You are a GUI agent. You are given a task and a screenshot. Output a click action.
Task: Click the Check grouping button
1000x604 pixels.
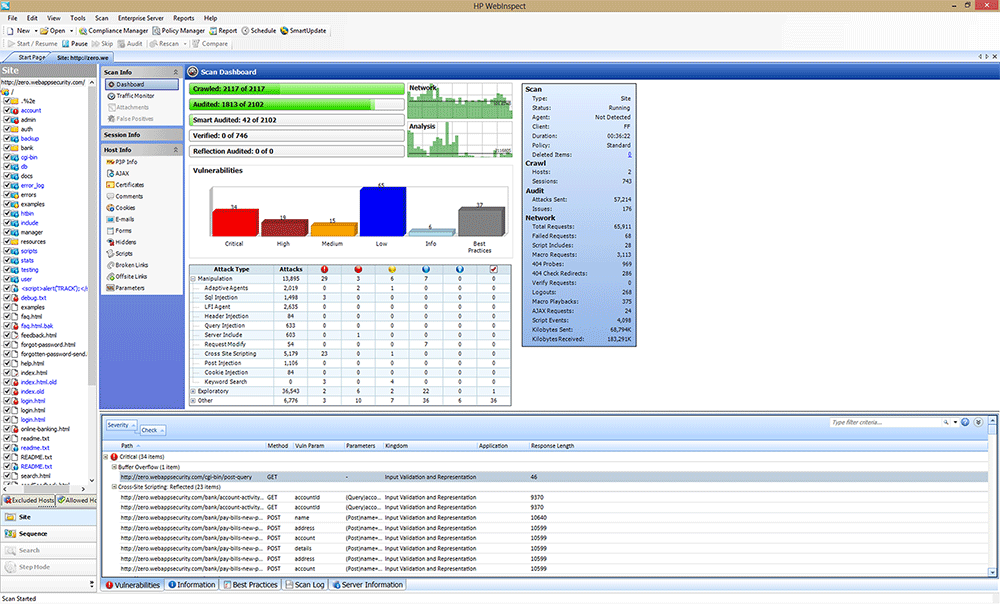tap(152, 430)
